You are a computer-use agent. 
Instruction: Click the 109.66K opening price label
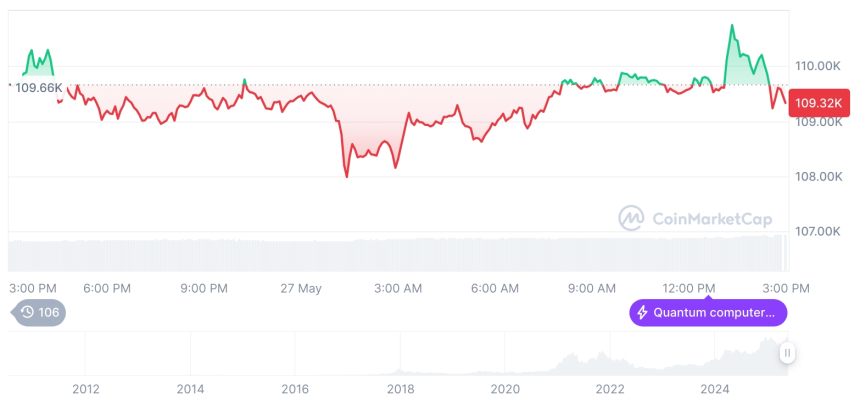(38, 88)
